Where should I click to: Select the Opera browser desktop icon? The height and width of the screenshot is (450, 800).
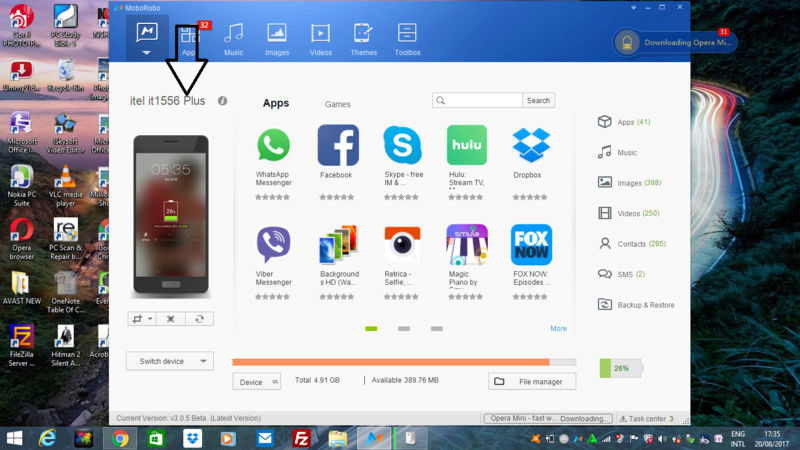(21, 239)
